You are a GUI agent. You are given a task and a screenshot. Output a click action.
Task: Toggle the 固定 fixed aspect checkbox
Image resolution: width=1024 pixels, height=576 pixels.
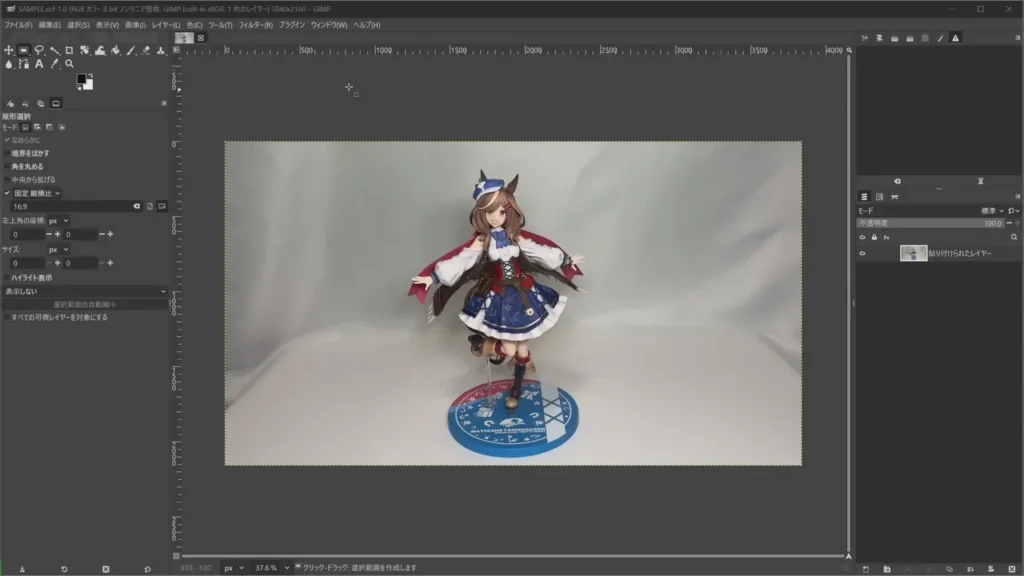click(7, 193)
